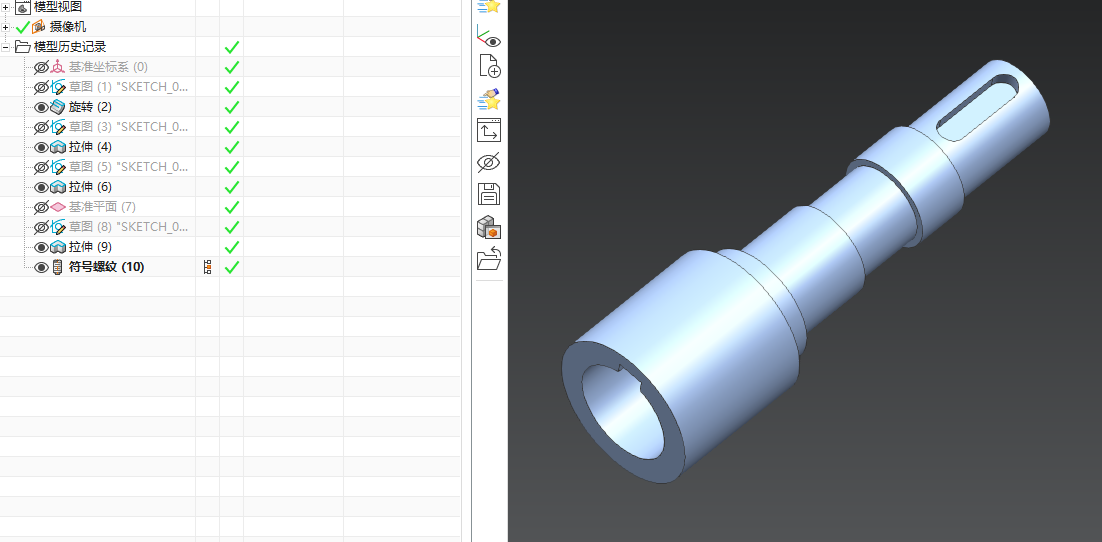
Task: Click the folder icon next to 模型历史记录
Action: [x=22, y=47]
